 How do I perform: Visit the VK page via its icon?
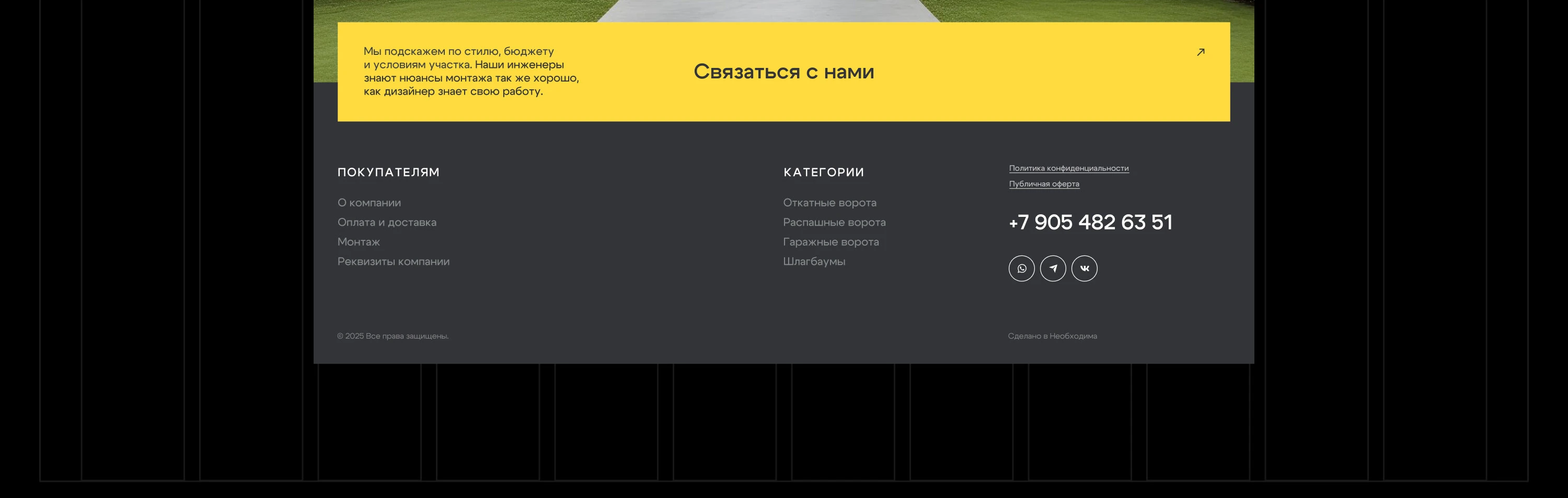click(x=1085, y=268)
